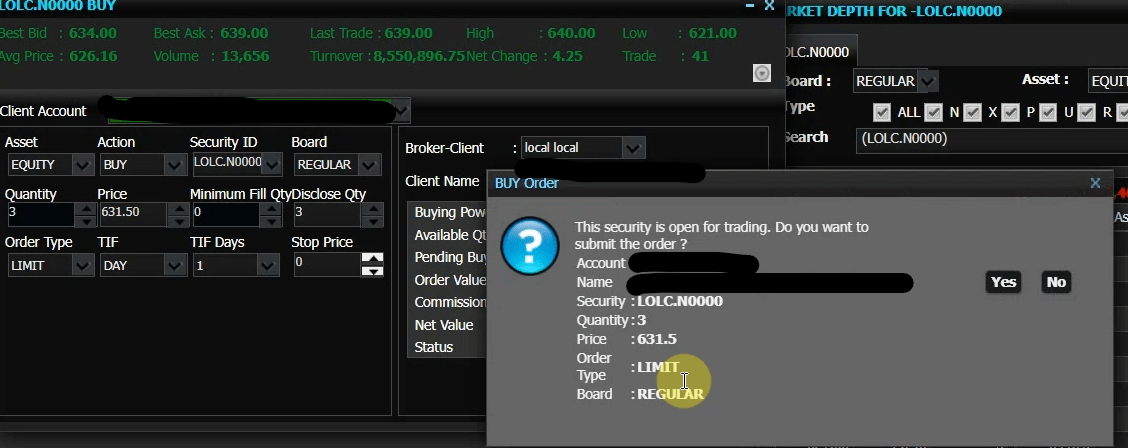Image resolution: width=1128 pixels, height=448 pixels.
Task: Lower Disclose Qty with the down arrow
Action: (x=372, y=221)
